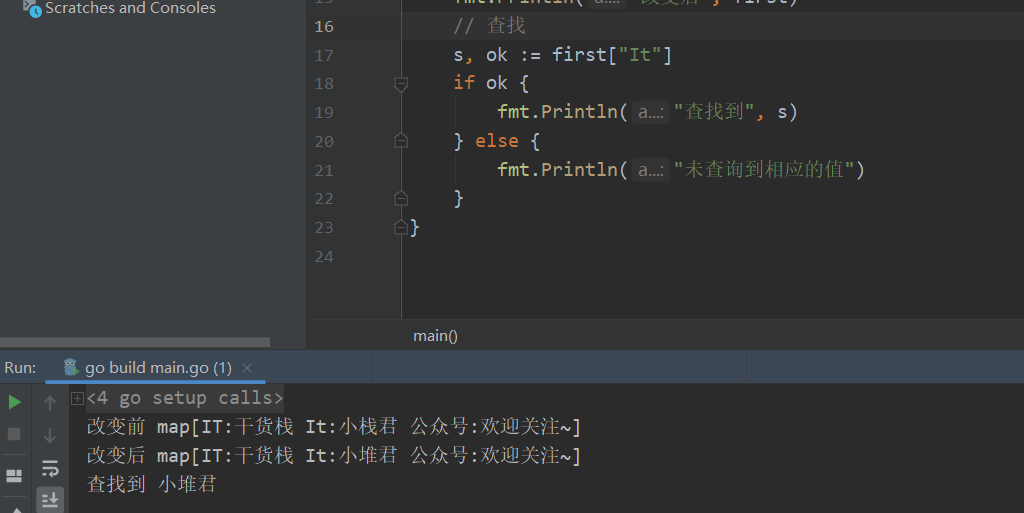Open Scratches and Consoles in the project tree
The image size is (1024, 513).
[130, 8]
